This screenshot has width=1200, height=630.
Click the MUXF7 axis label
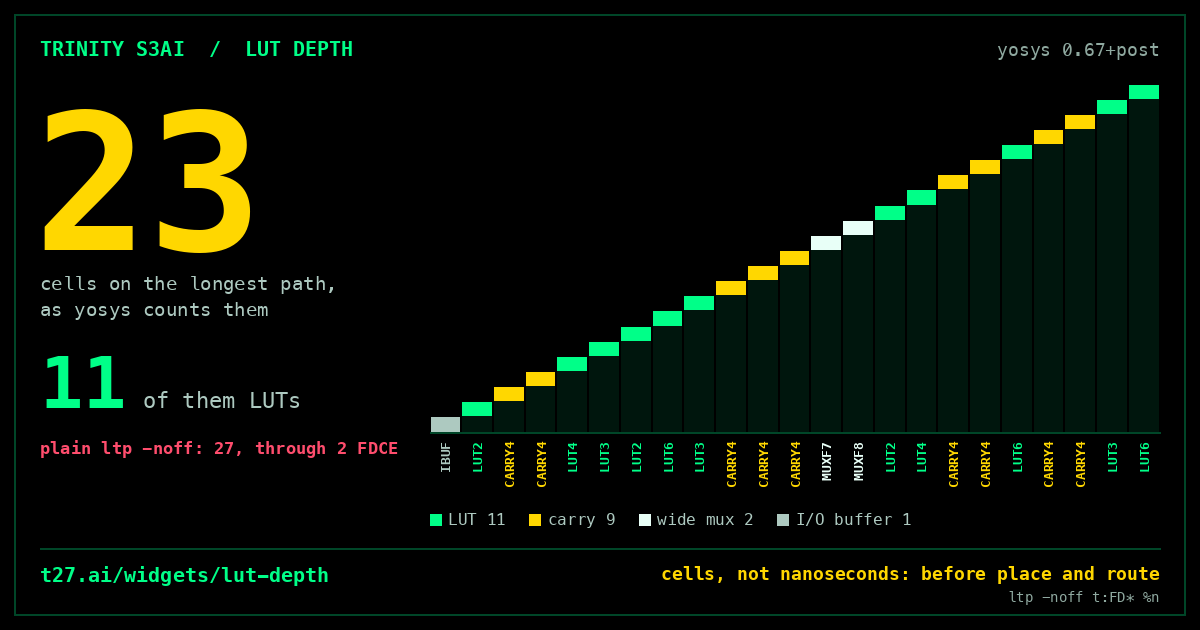[x=827, y=461]
